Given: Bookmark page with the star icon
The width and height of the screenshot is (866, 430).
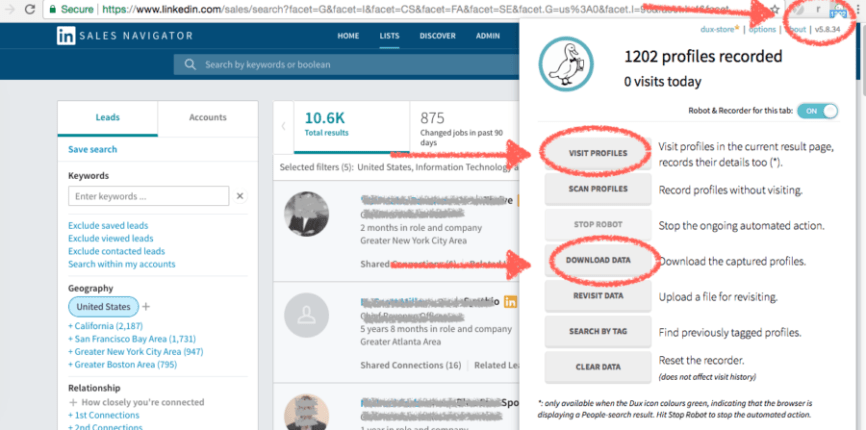Looking at the screenshot, I should pyautogui.click(x=776, y=7).
